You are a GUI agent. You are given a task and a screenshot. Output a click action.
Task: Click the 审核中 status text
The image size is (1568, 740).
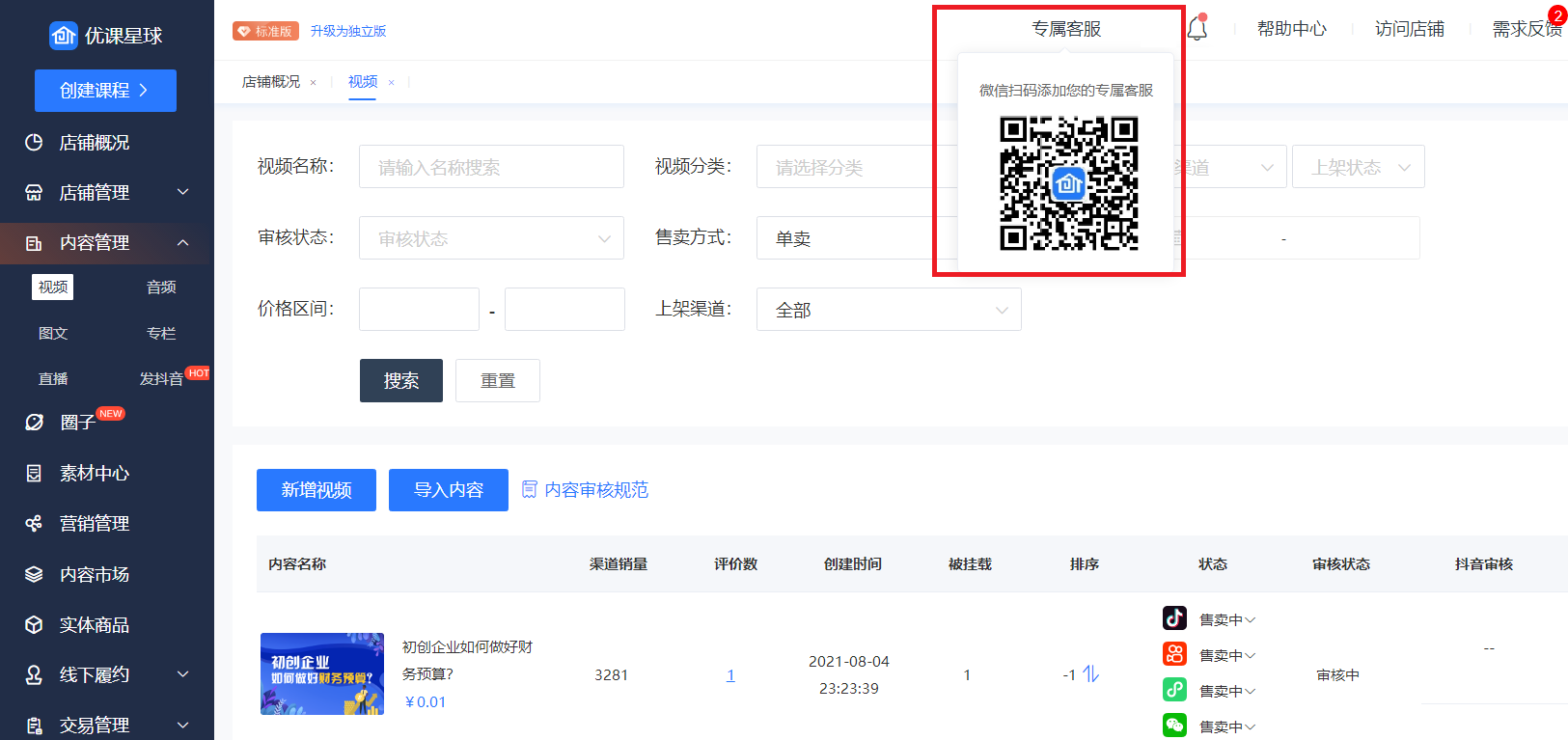(1337, 674)
